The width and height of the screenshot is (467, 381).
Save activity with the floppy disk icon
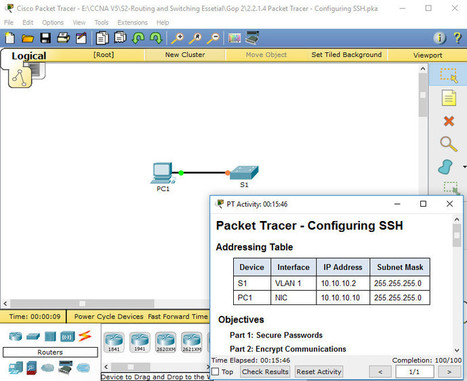tap(45, 38)
